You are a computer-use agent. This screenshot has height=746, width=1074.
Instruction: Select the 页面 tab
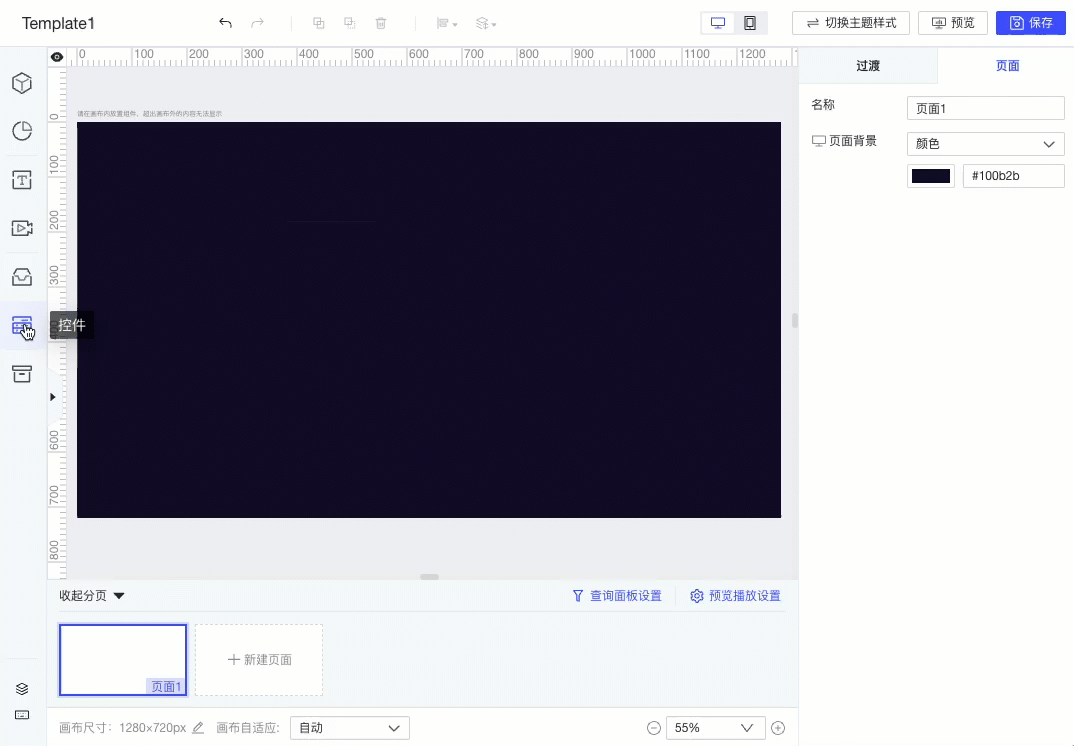(1007, 65)
